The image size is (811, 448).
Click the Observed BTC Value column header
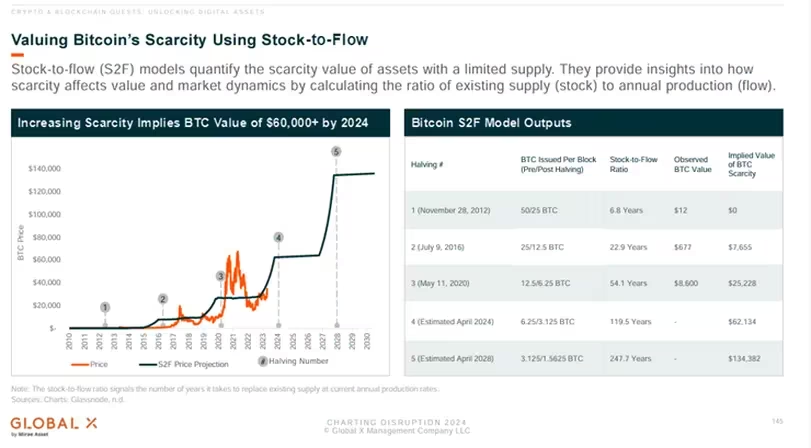(691, 164)
